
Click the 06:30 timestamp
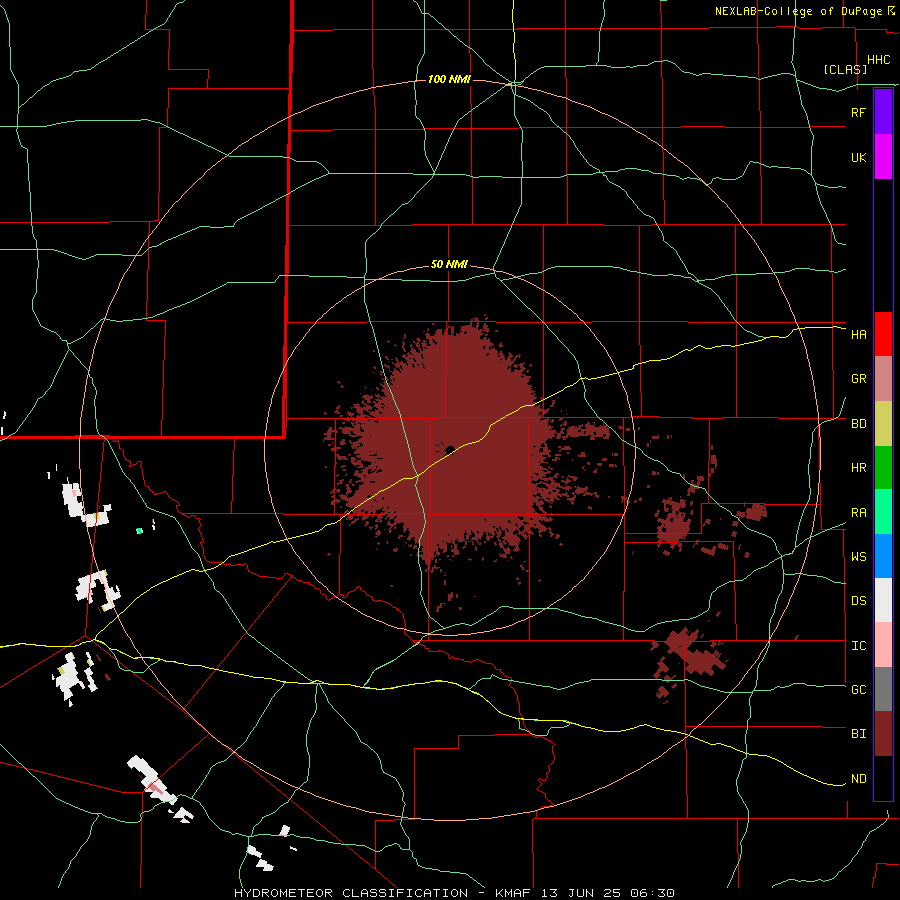(x=655, y=893)
